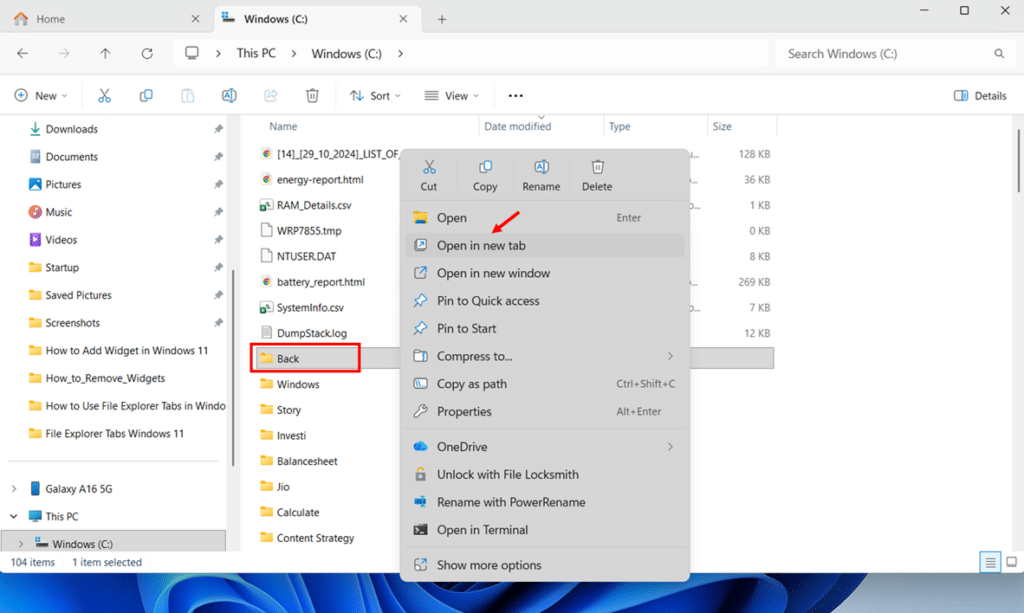Go forward with the forward arrow

pos(64,54)
